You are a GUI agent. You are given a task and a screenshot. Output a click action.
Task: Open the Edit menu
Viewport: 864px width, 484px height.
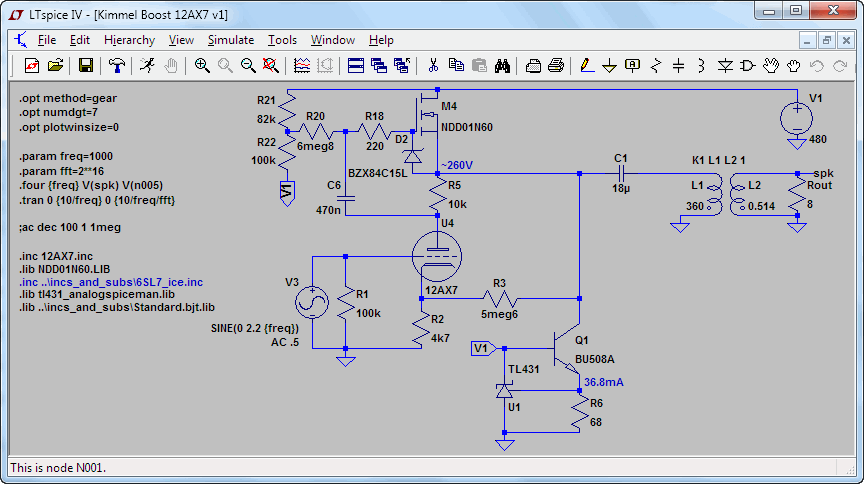tap(80, 40)
